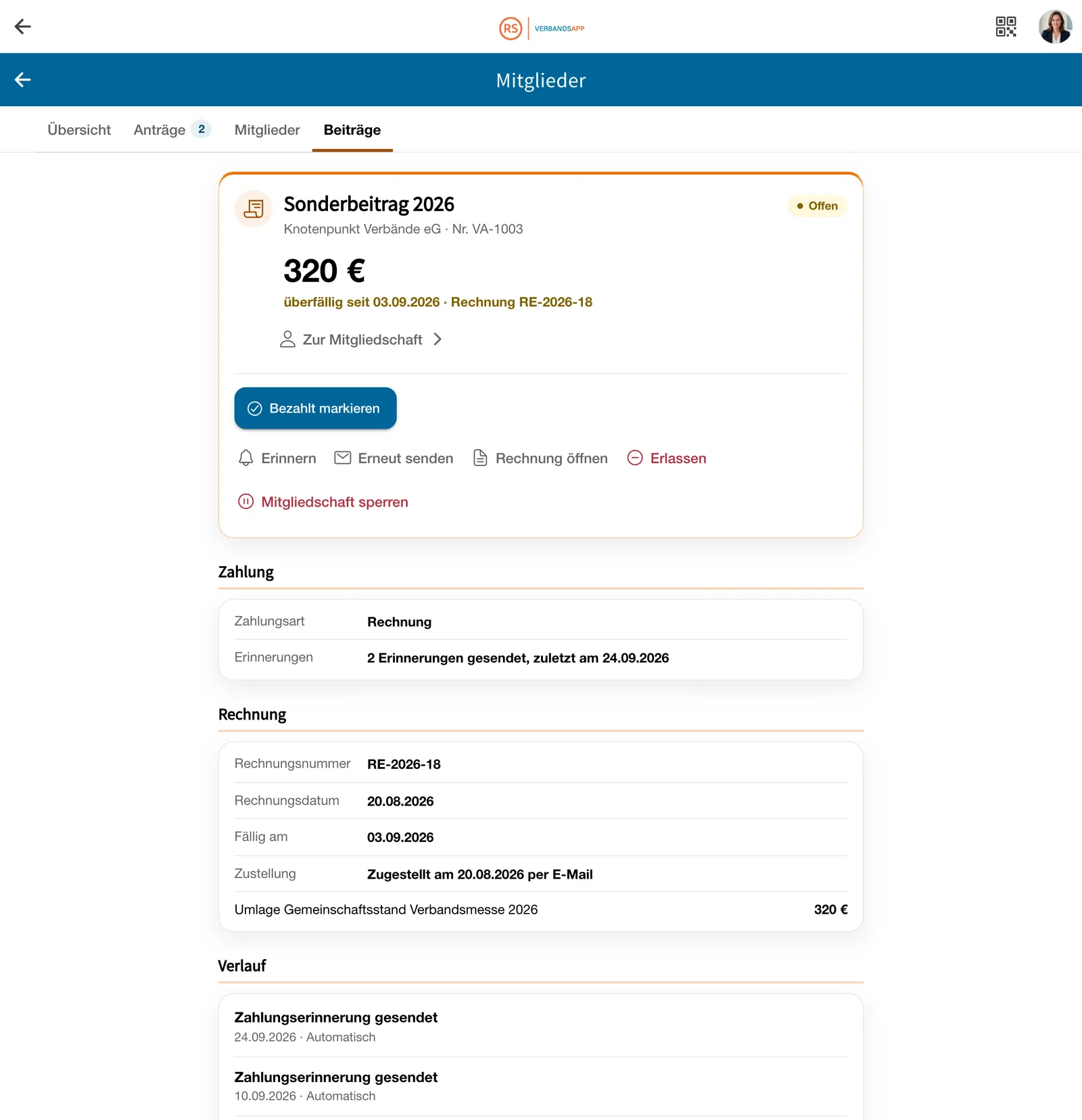This screenshot has height=1120, width=1082.
Task: Click the minus-circle icon for Erlassen
Action: point(635,458)
